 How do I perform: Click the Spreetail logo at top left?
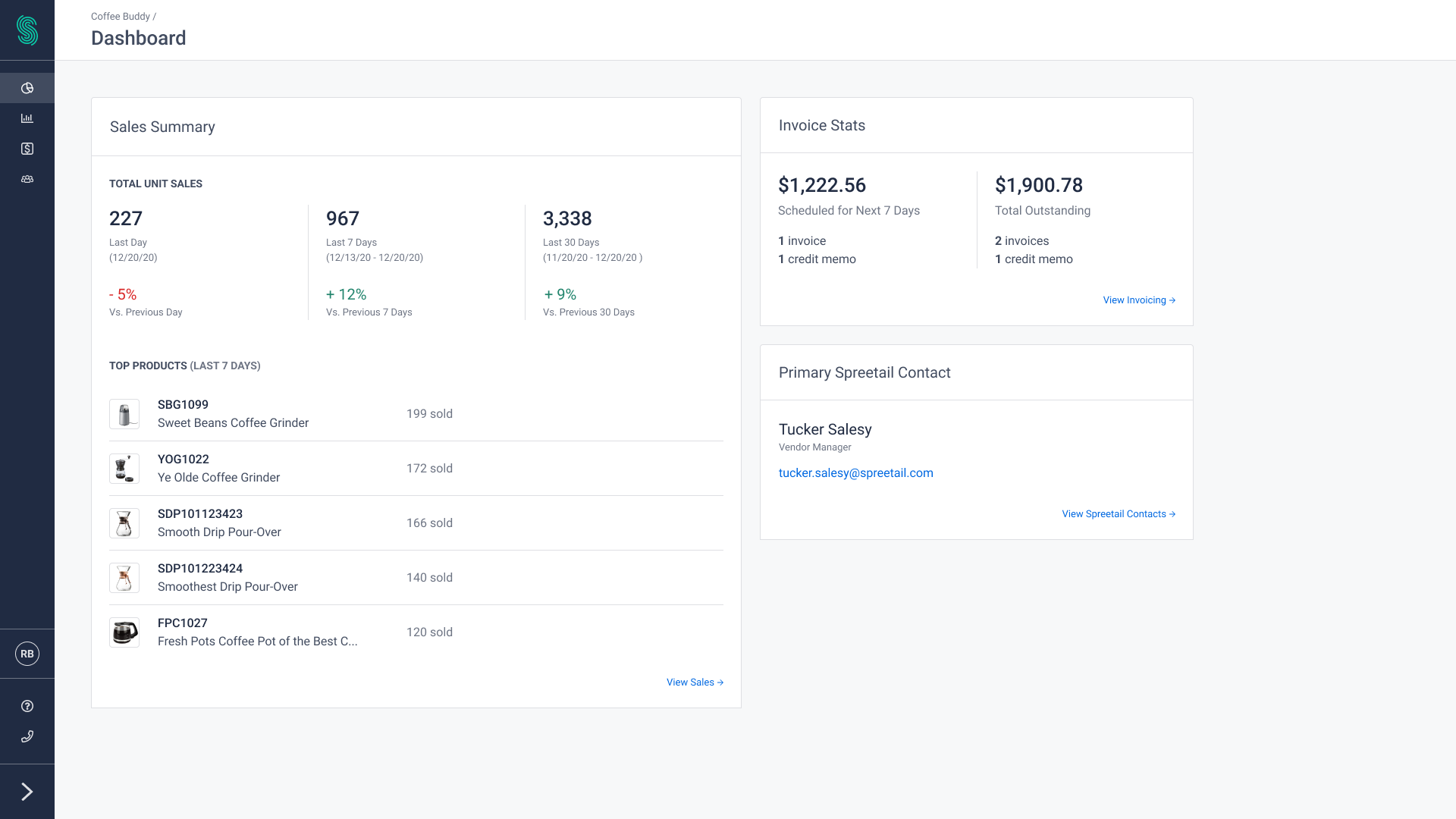point(27,30)
